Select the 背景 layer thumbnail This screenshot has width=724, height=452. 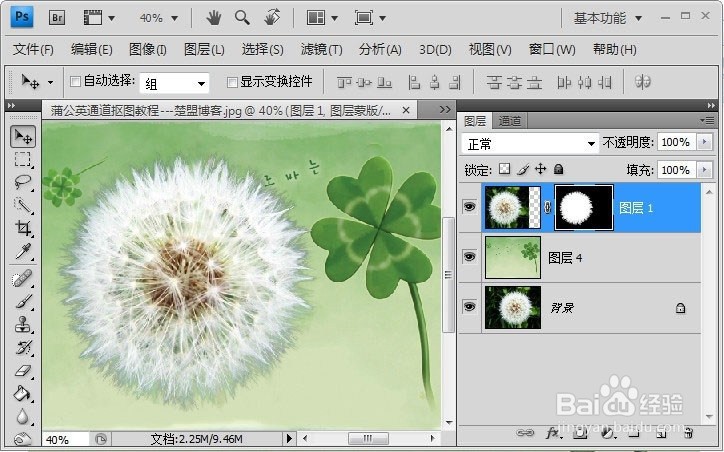pyautogui.click(x=513, y=307)
